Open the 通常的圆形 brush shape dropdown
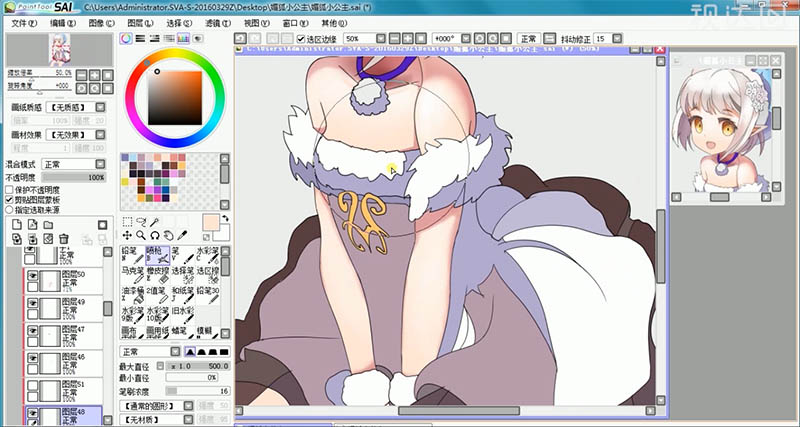The height and width of the screenshot is (427, 800). coord(188,406)
